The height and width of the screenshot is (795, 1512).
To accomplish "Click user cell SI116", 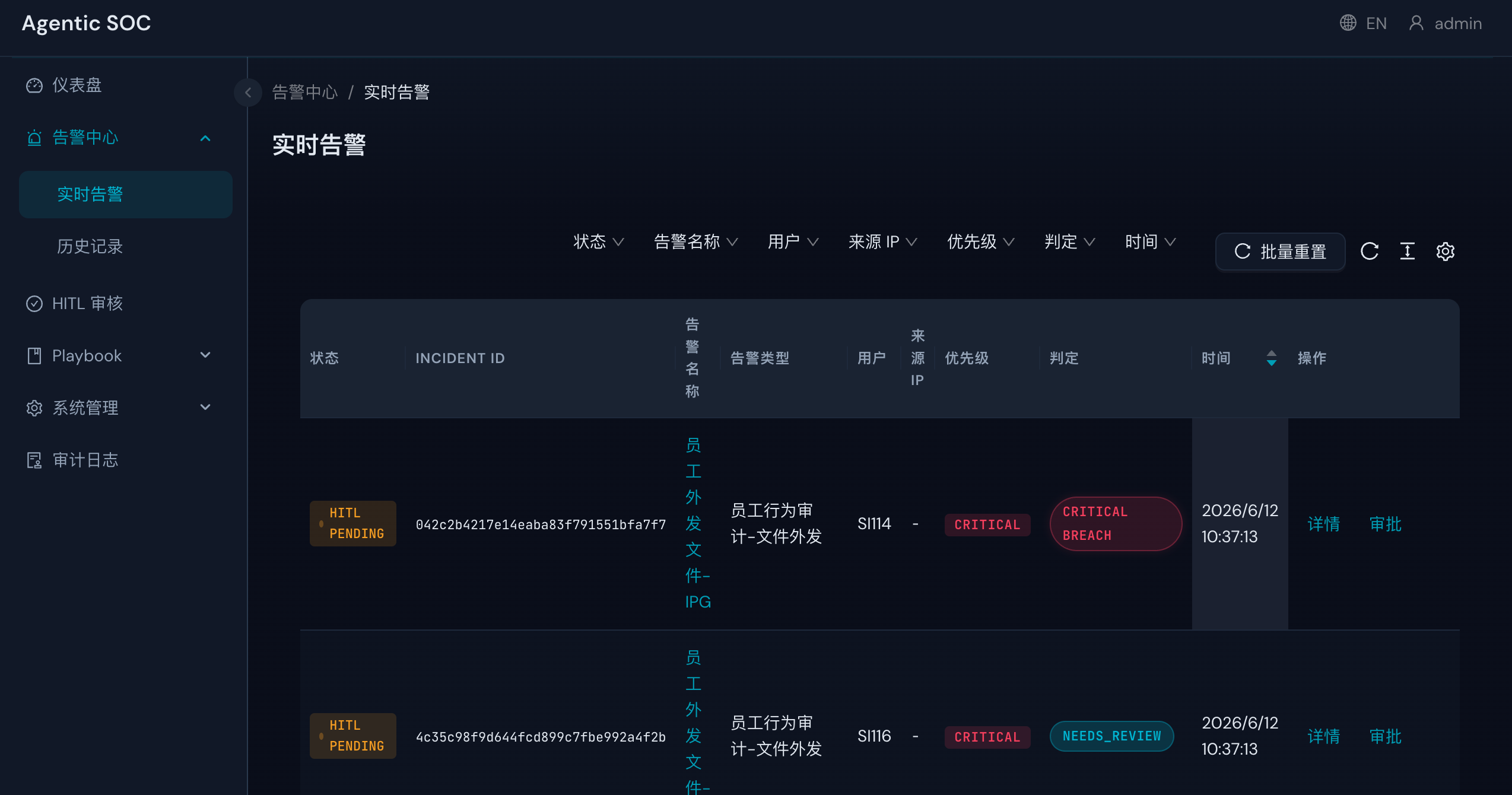I will coord(874,736).
